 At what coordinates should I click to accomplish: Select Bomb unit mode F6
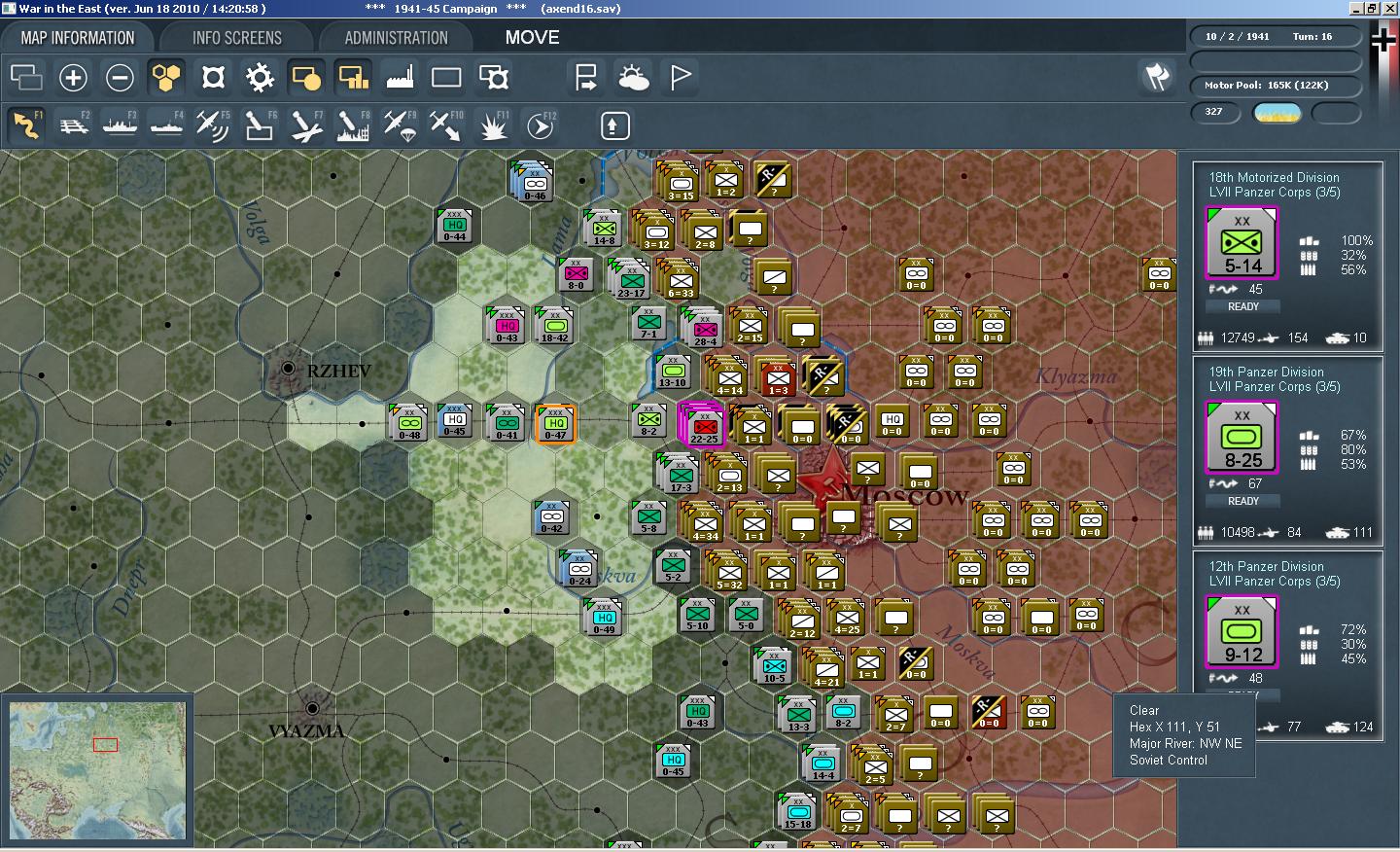tap(260, 125)
